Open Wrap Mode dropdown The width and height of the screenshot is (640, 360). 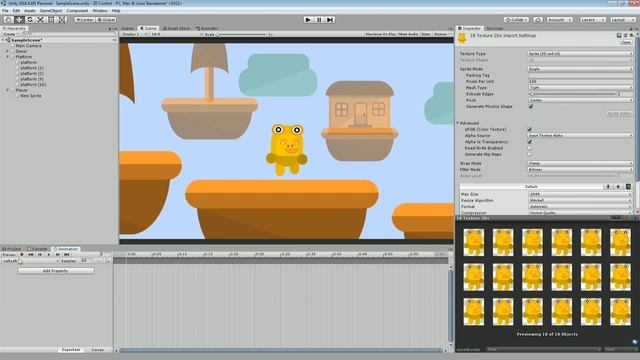pyautogui.click(x=580, y=163)
